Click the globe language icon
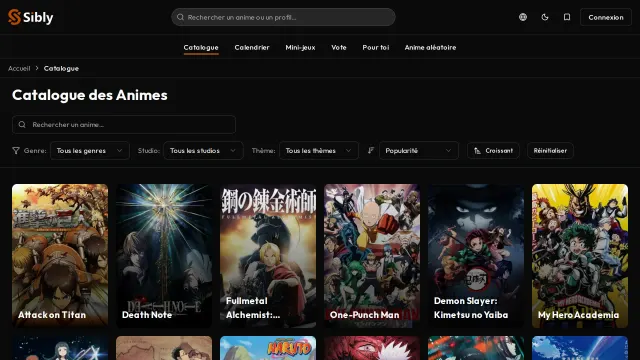Image resolution: width=640 pixels, height=360 pixels. pyautogui.click(x=523, y=17)
